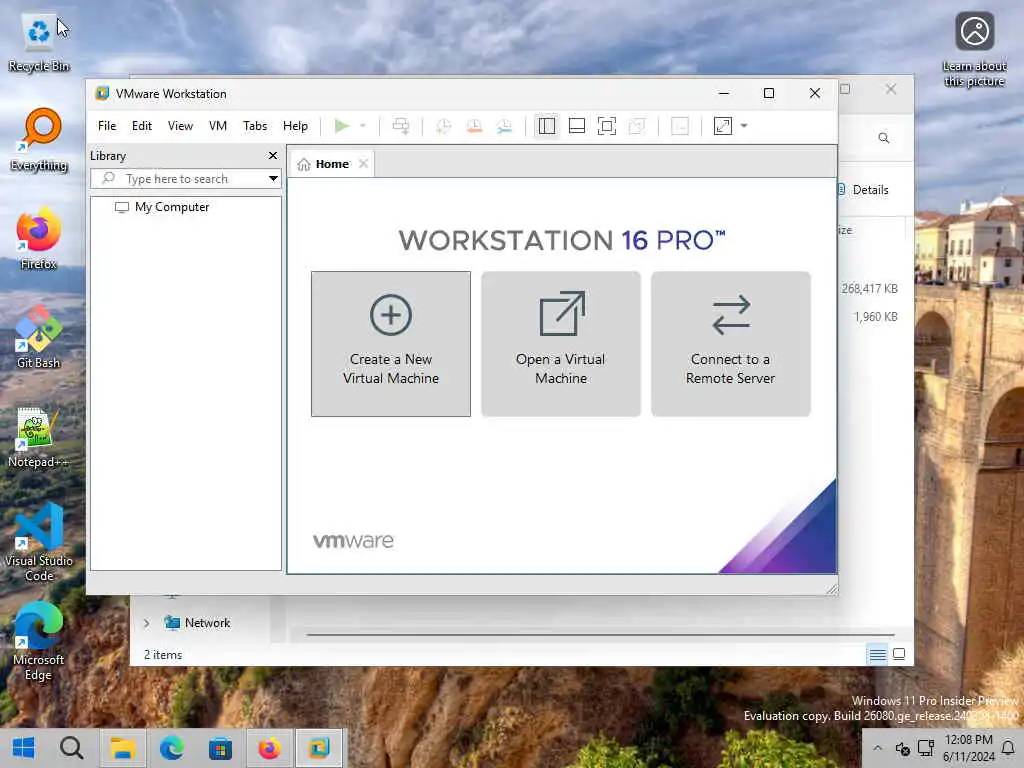
Task: Open the VM menu
Action: 218,126
